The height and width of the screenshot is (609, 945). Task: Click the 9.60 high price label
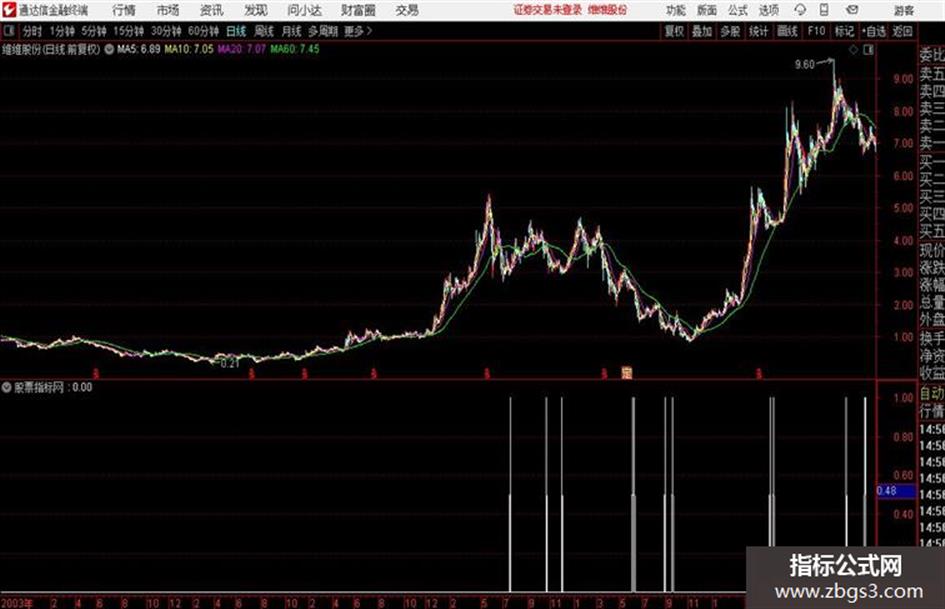(805, 65)
